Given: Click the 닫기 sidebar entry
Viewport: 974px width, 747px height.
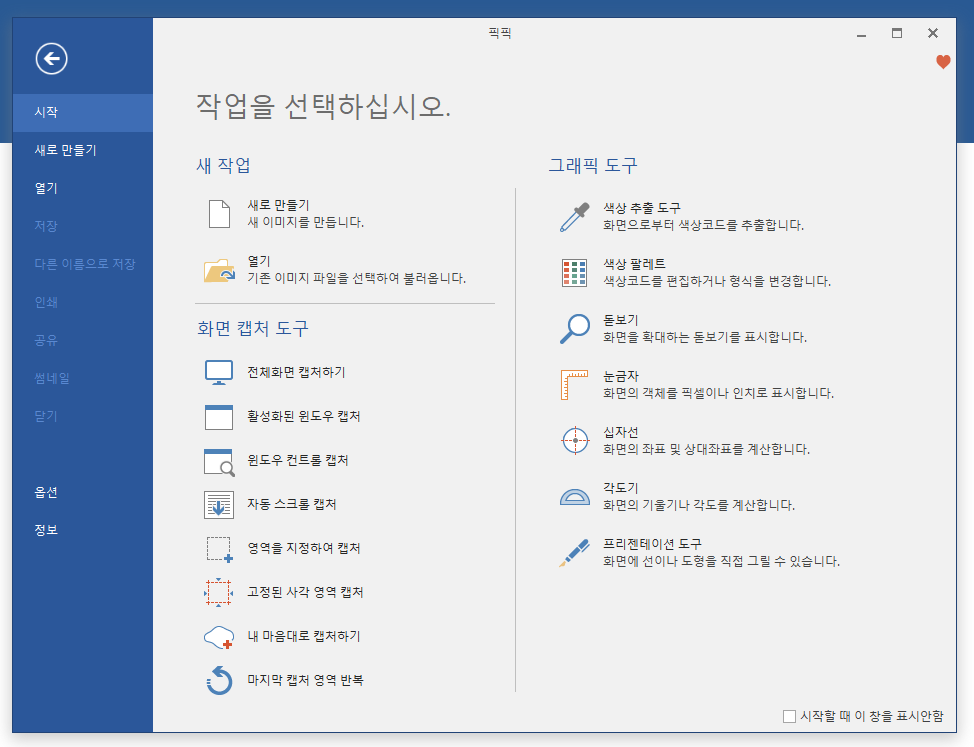Looking at the screenshot, I should [83, 416].
